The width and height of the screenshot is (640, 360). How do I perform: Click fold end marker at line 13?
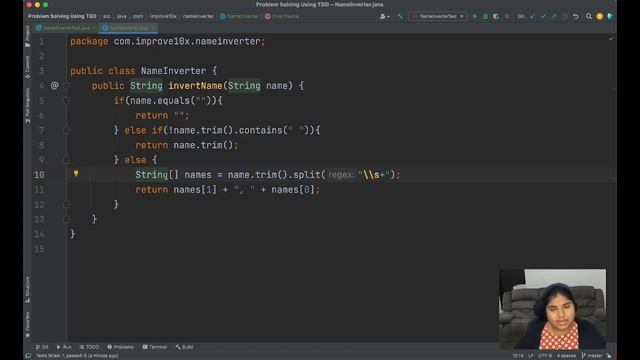66,219
